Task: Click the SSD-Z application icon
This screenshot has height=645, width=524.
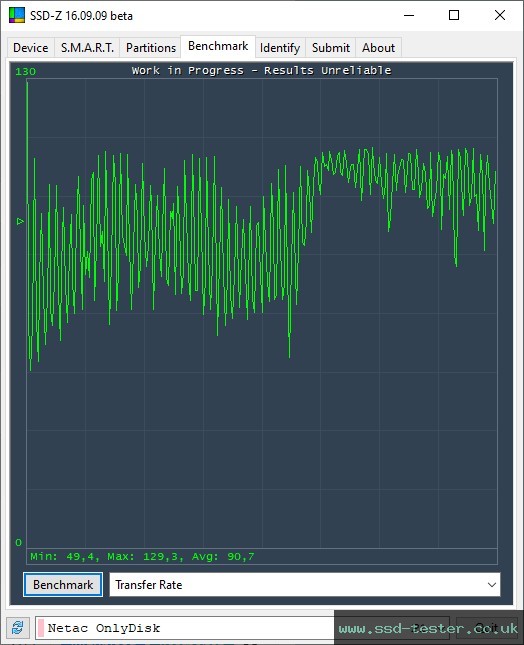Action: pos(17,16)
